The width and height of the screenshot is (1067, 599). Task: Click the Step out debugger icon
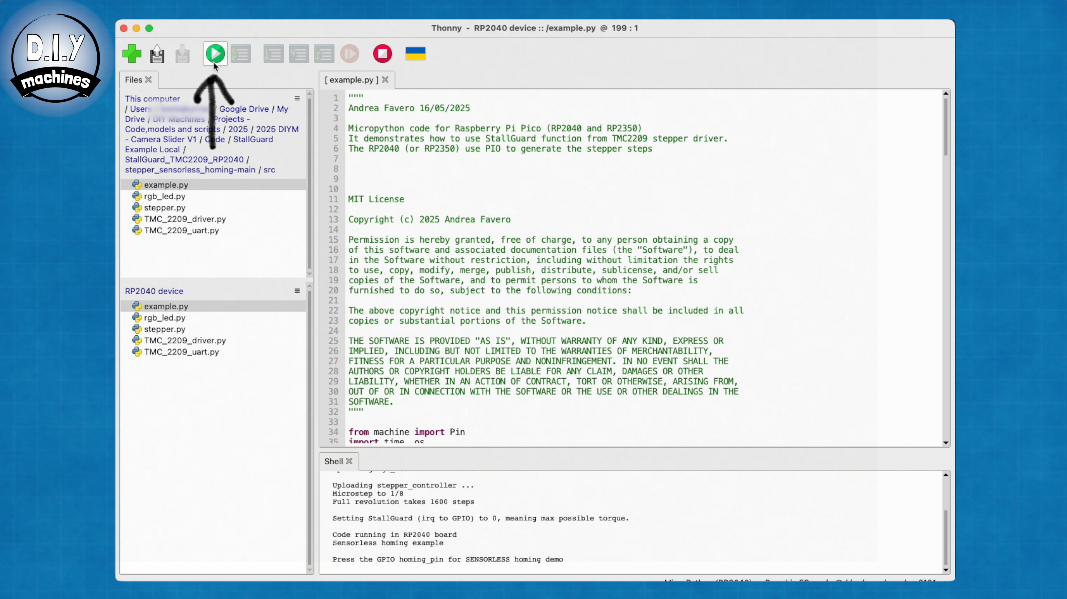coord(323,54)
